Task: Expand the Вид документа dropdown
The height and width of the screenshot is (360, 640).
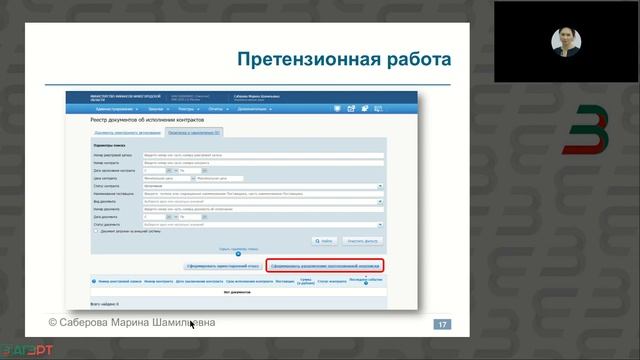Action: click(x=380, y=202)
